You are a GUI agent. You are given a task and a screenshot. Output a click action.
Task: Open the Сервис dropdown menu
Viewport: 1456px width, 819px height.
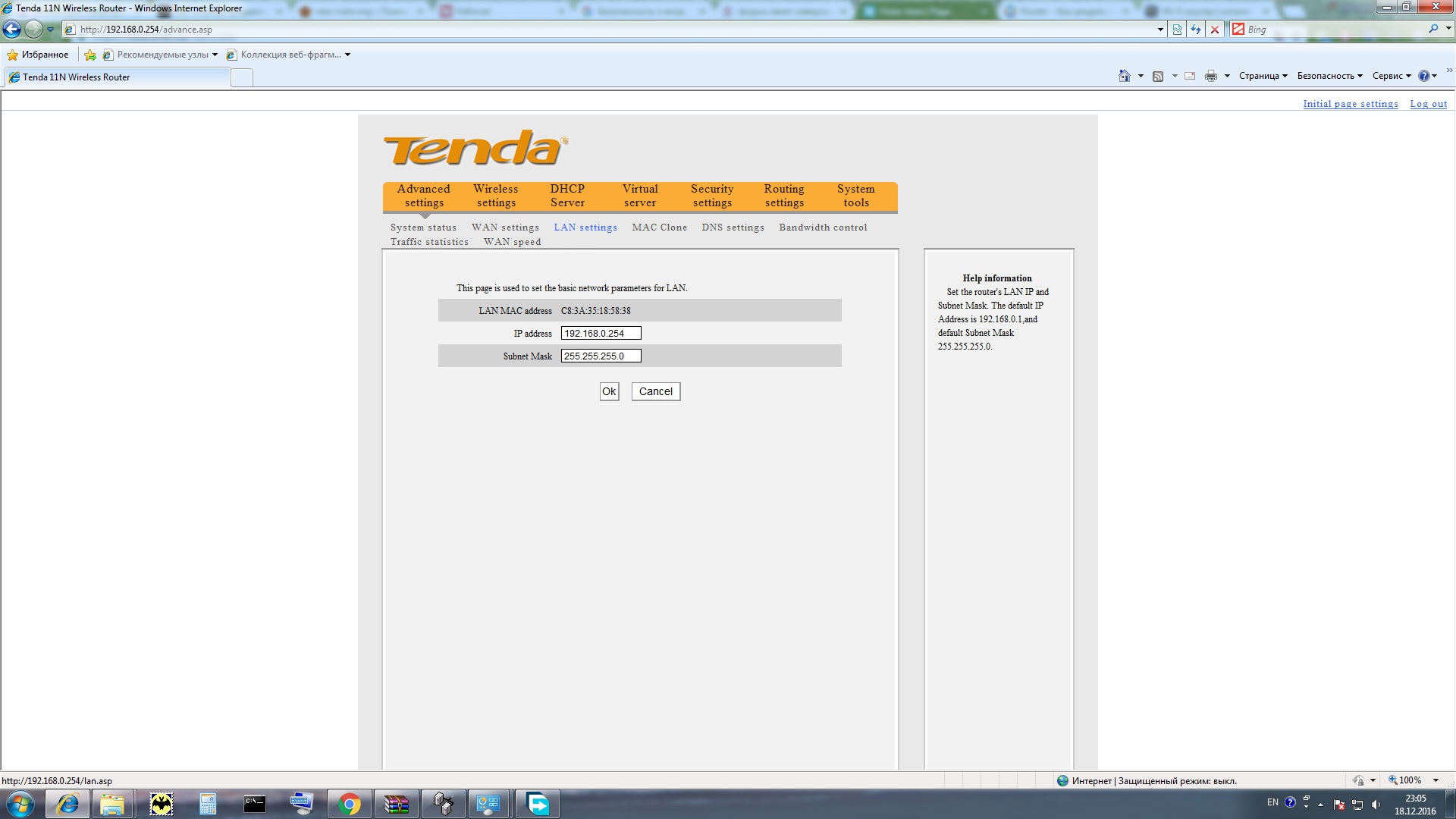[x=1391, y=76]
